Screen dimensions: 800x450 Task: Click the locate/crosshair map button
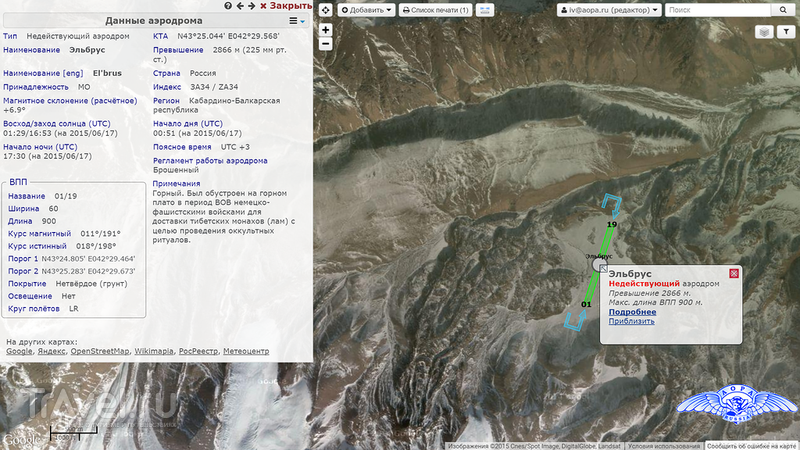(x=325, y=10)
